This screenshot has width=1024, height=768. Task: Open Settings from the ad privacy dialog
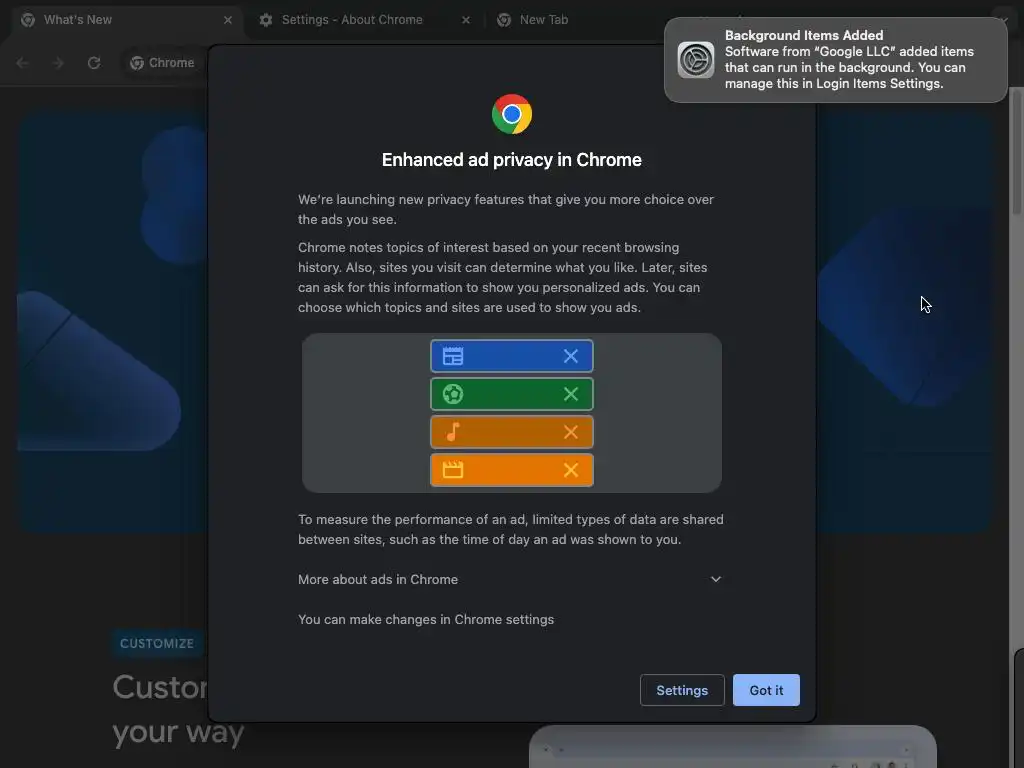(682, 690)
